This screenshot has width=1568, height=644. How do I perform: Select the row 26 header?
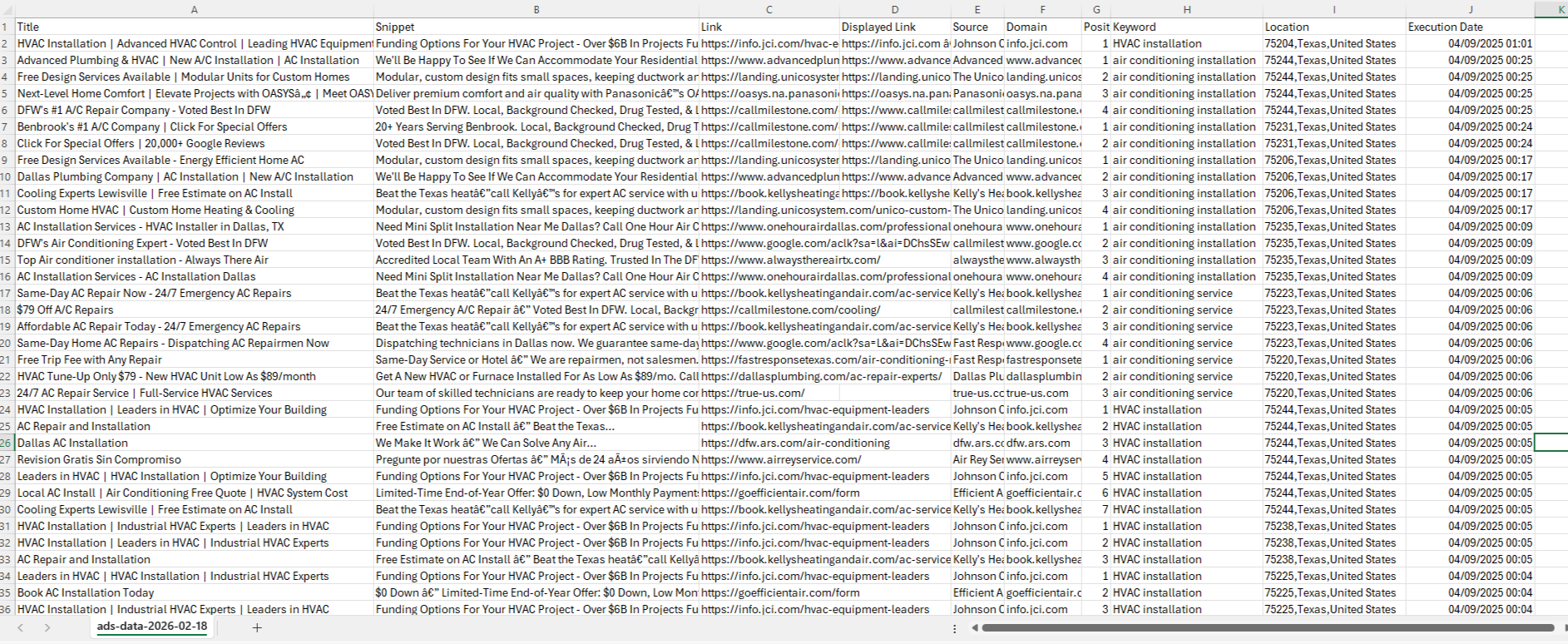point(6,443)
